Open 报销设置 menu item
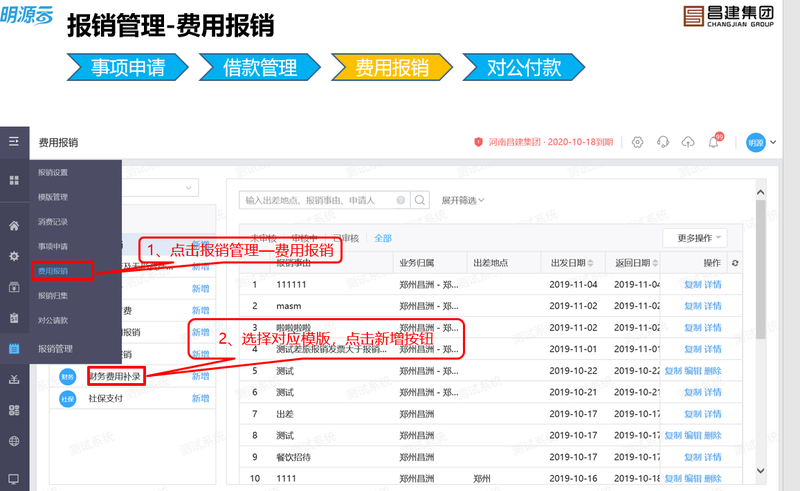 (x=53, y=173)
